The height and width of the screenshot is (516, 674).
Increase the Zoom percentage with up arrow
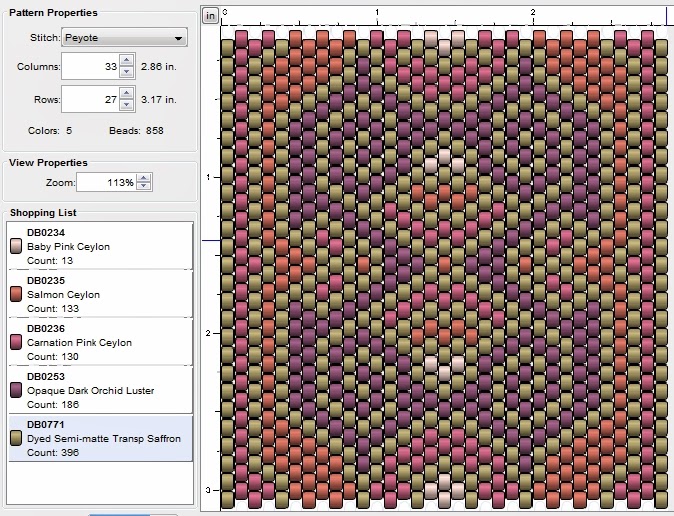pos(144,178)
